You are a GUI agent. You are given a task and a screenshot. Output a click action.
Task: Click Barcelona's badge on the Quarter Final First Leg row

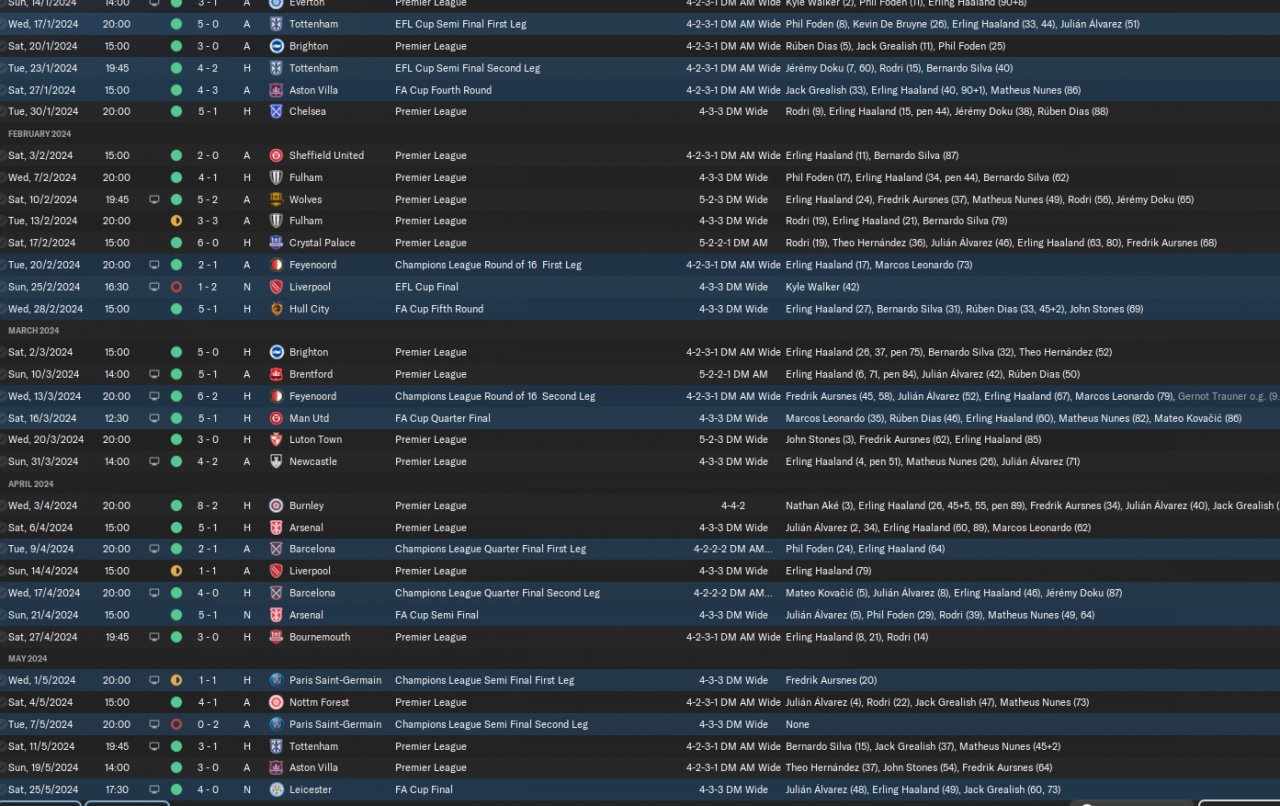pos(276,549)
